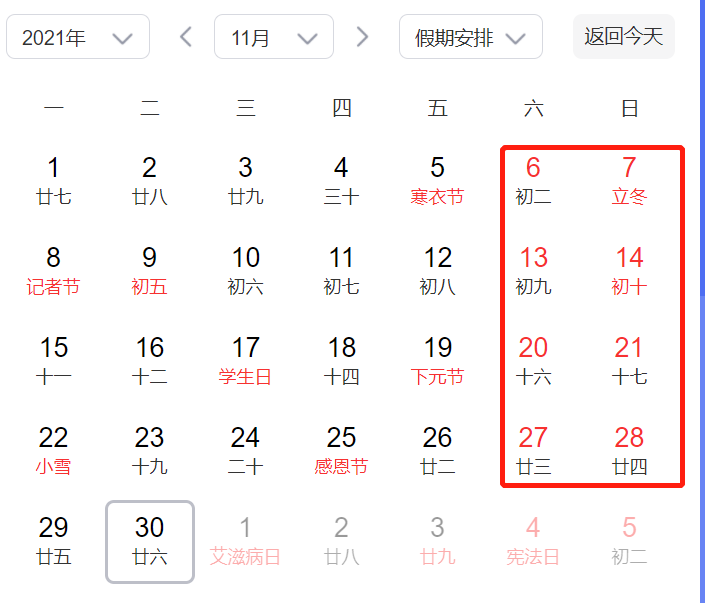Select November 5 寒衣节
This screenshot has width=705, height=603.
point(438,180)
